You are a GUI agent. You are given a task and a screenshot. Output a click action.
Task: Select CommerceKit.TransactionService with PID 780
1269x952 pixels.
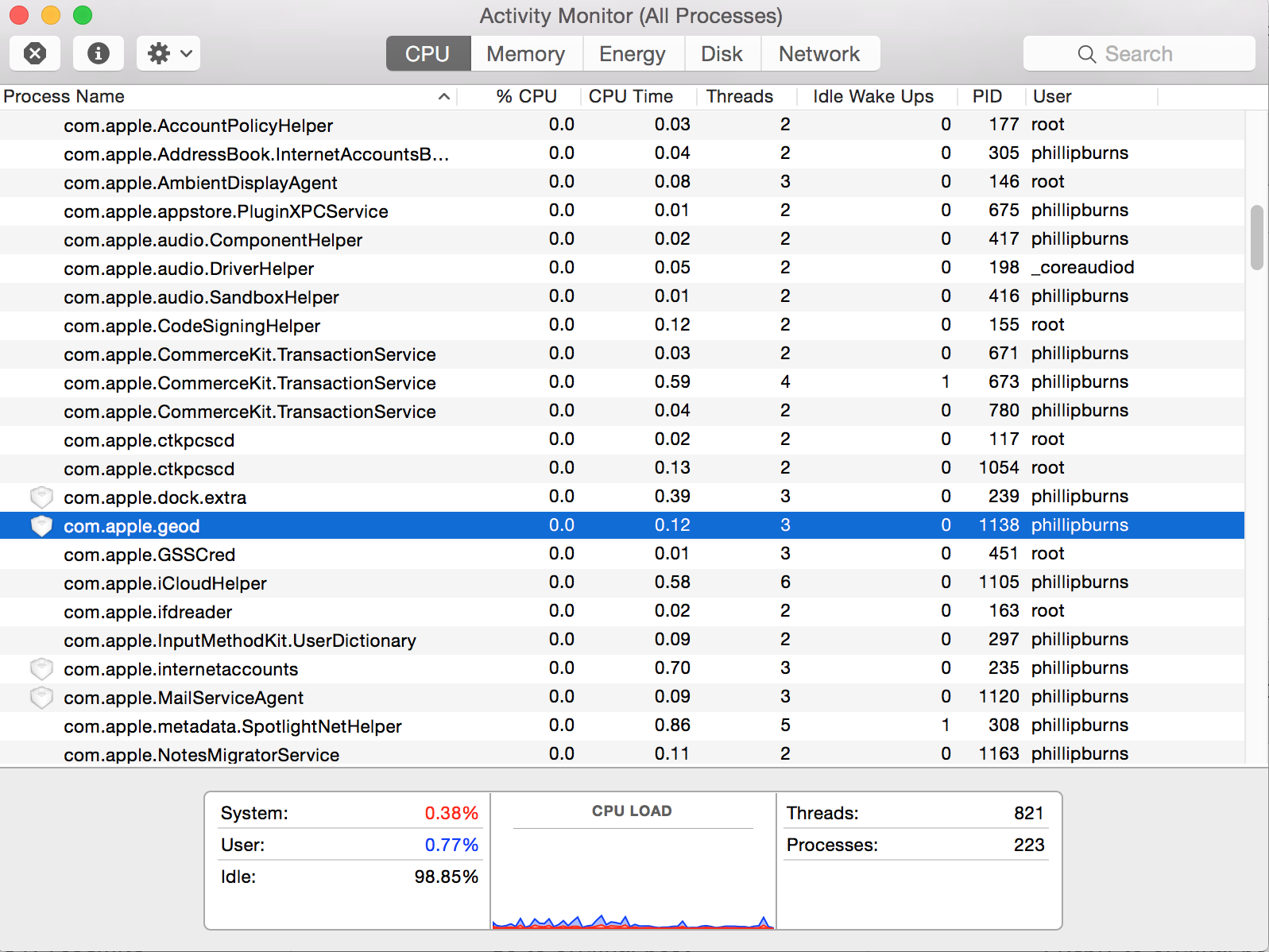click(622, 412)
